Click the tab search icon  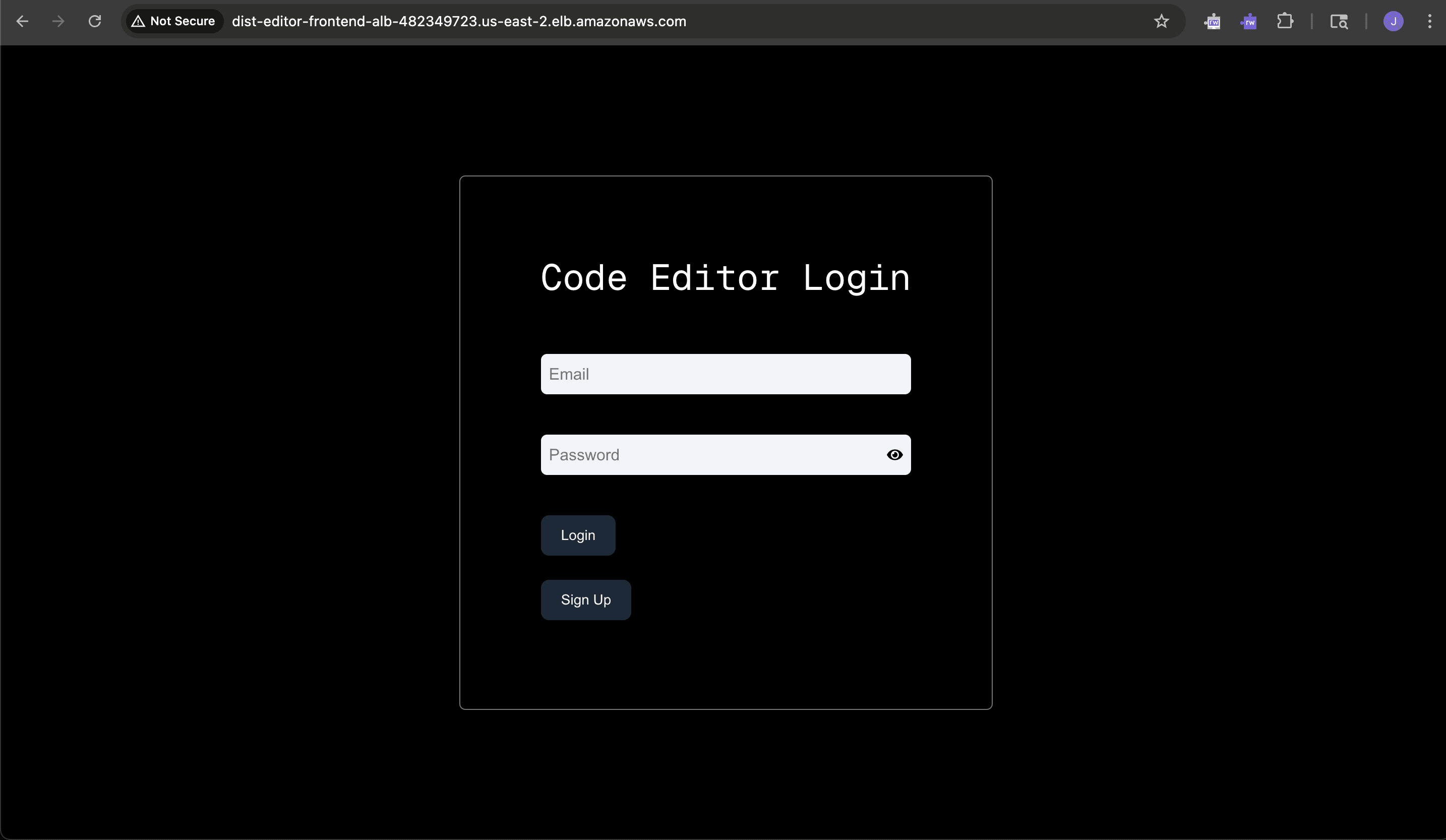point(1339,21)
